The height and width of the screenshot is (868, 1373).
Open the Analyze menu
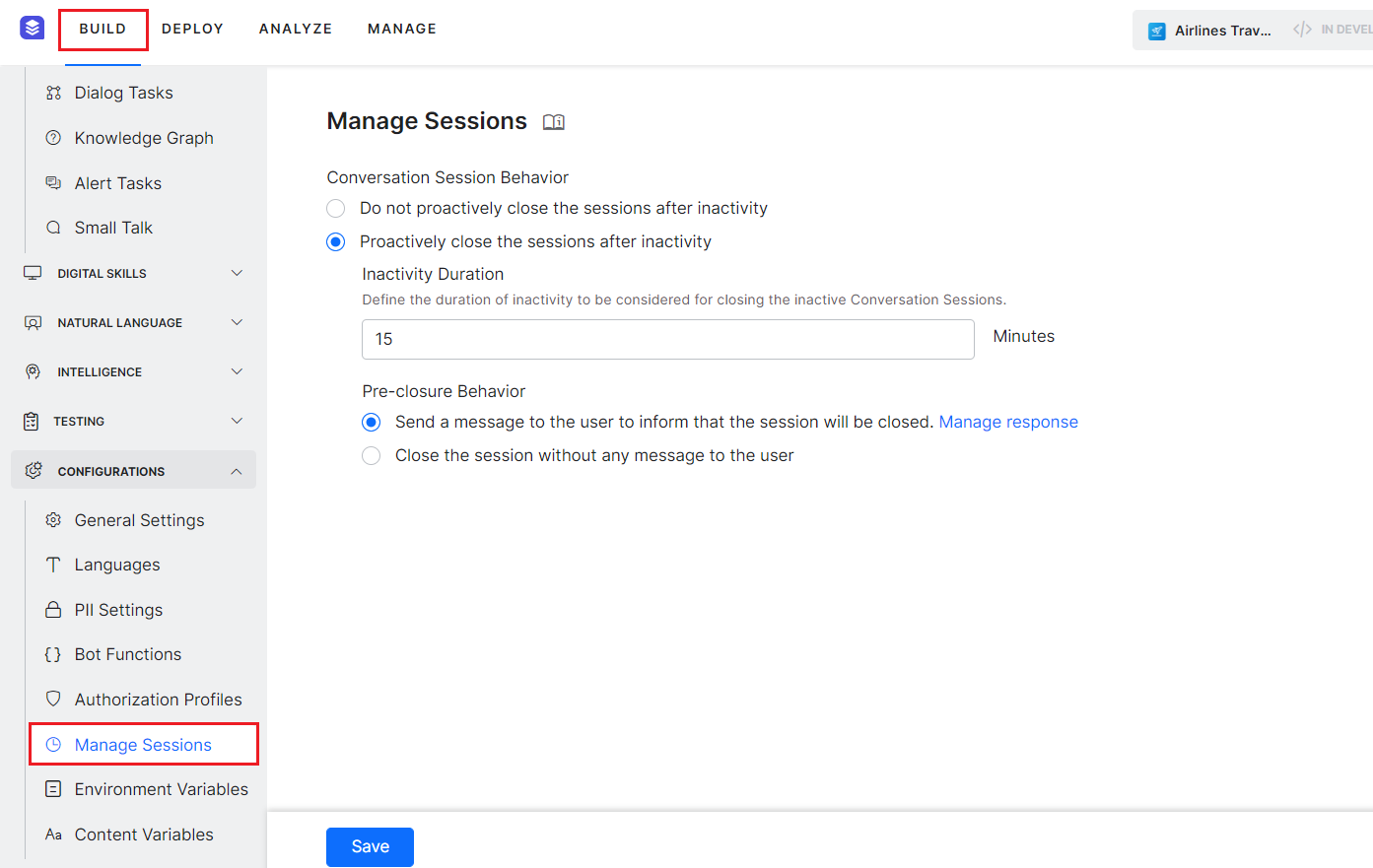pos(295,29)
